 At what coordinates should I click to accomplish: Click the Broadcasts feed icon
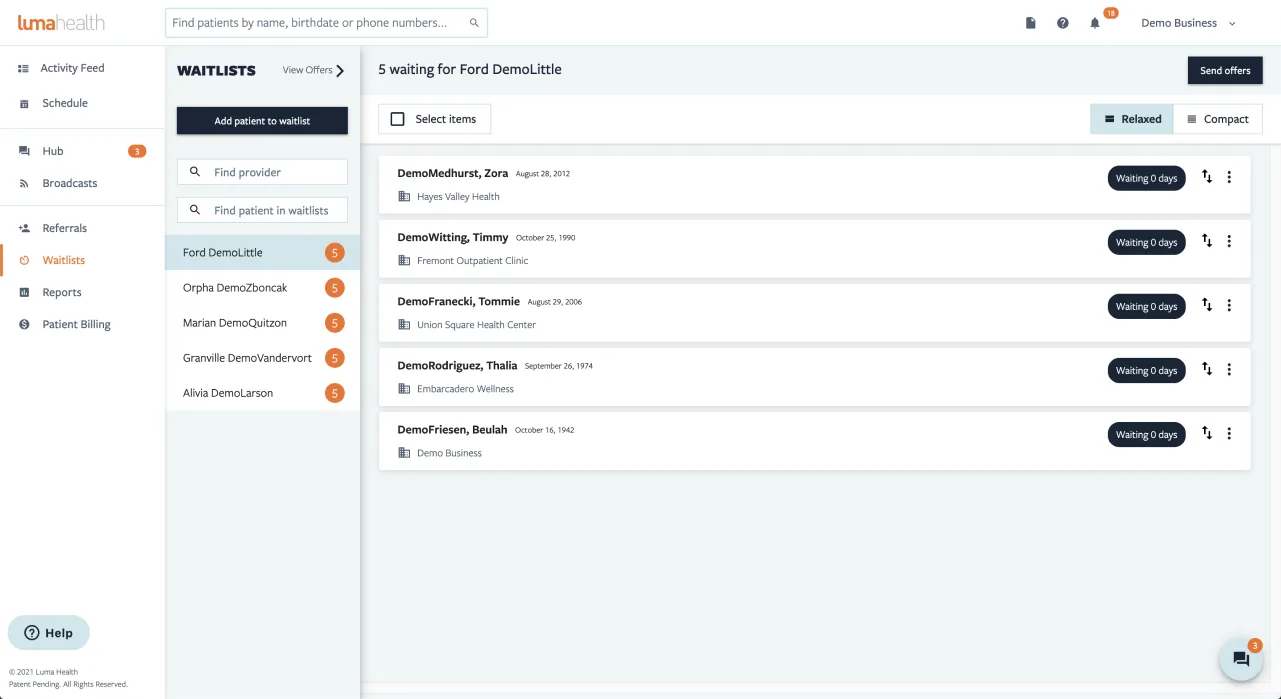coord(24,183)
